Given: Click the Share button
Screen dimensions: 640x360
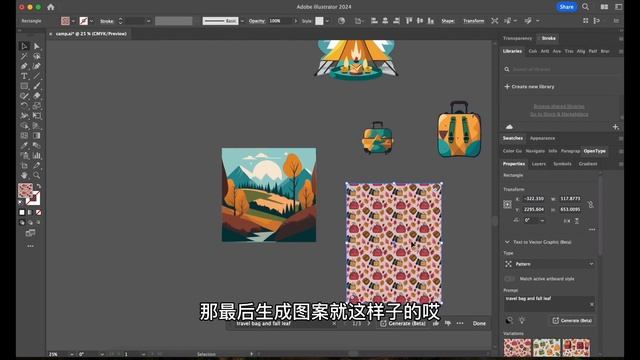Looking at the screenshot, I should click(567, 7).
